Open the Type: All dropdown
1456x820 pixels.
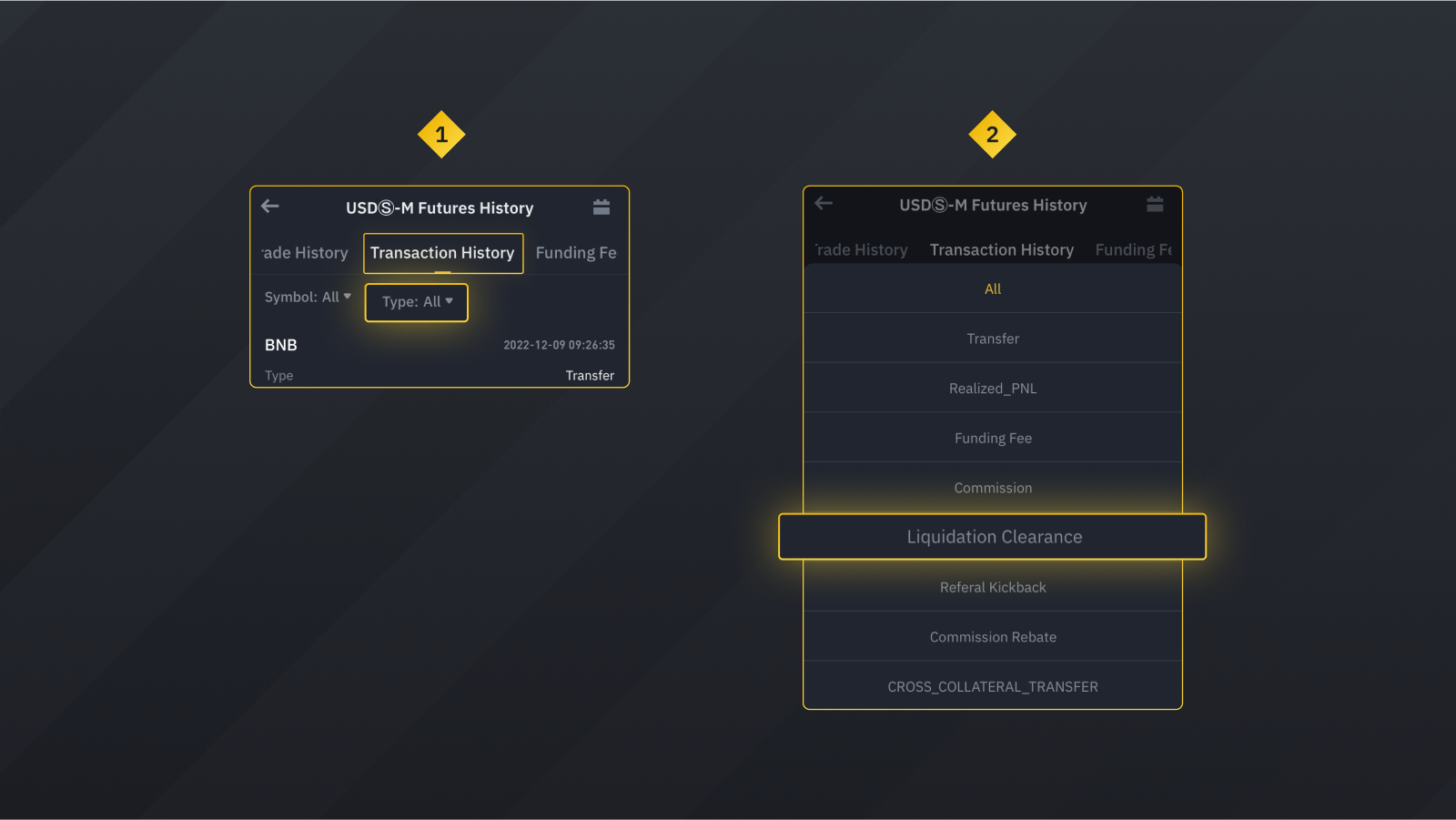click(x=417, y=302)
